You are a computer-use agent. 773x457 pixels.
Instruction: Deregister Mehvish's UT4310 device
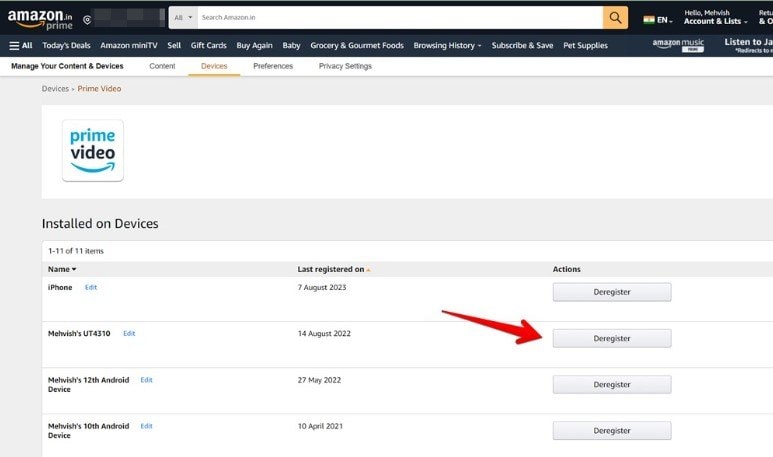point(612,338)
